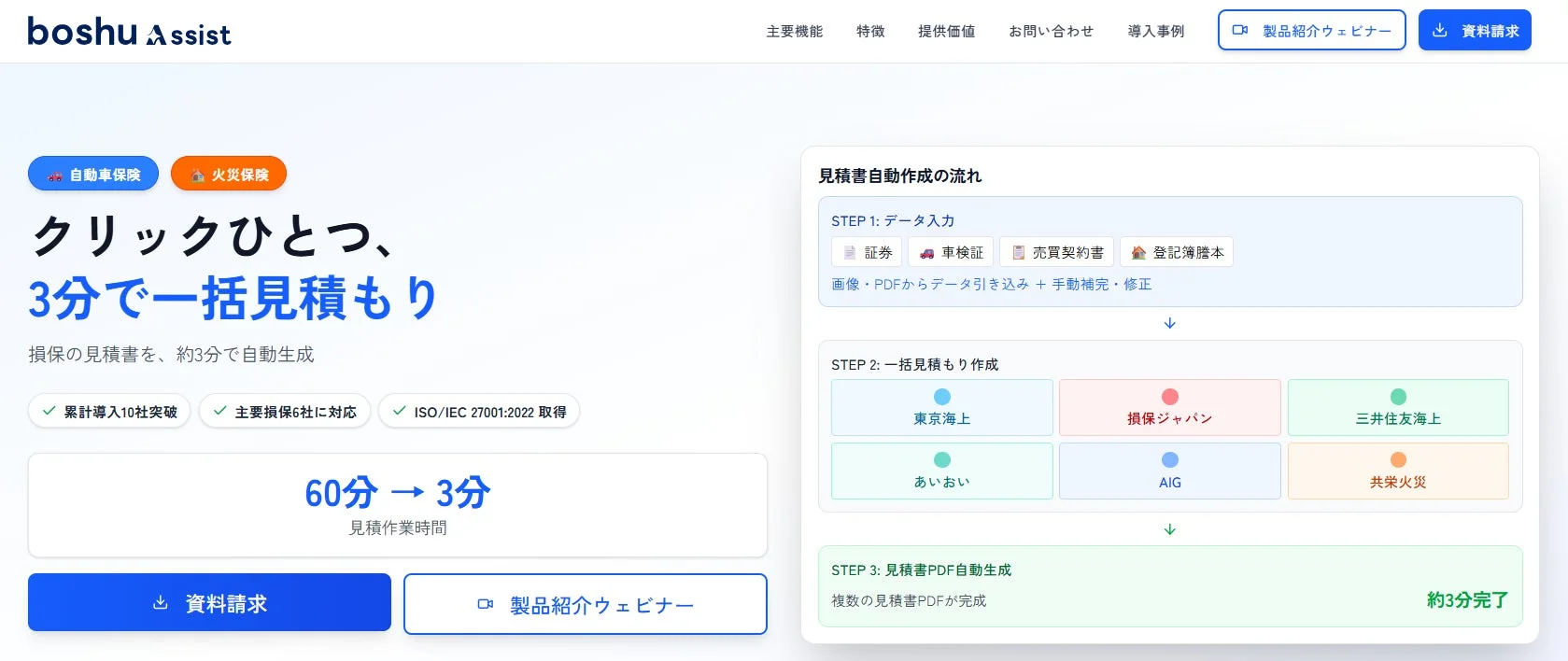1568x661 pixels.
Task: Click download icon in hero 資料請求 button
Action: (x=161, y=603)
